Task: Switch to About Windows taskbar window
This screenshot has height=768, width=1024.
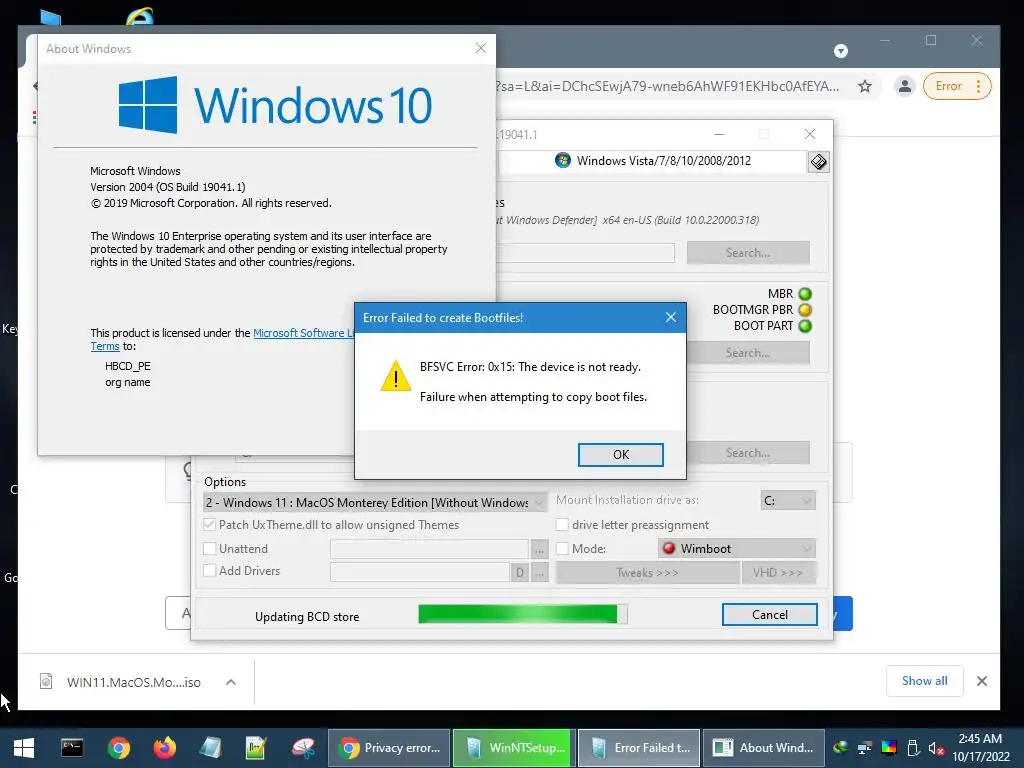Action: (763, 748)
